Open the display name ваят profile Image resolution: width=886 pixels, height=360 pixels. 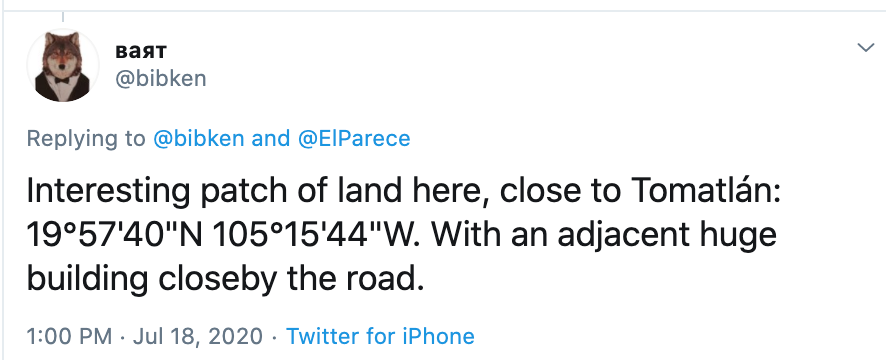(x=141, y=51)
